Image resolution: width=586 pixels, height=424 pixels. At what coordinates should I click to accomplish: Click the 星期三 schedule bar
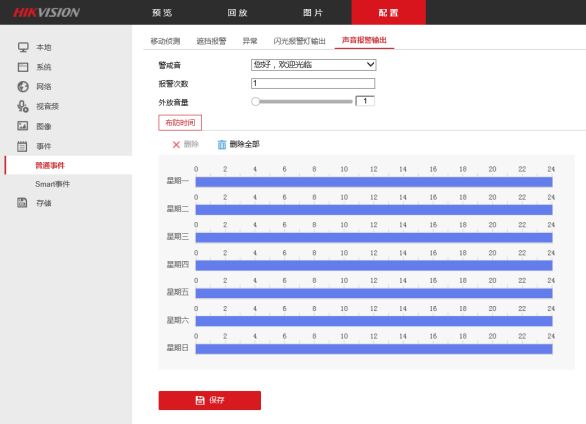coord(374,238)
